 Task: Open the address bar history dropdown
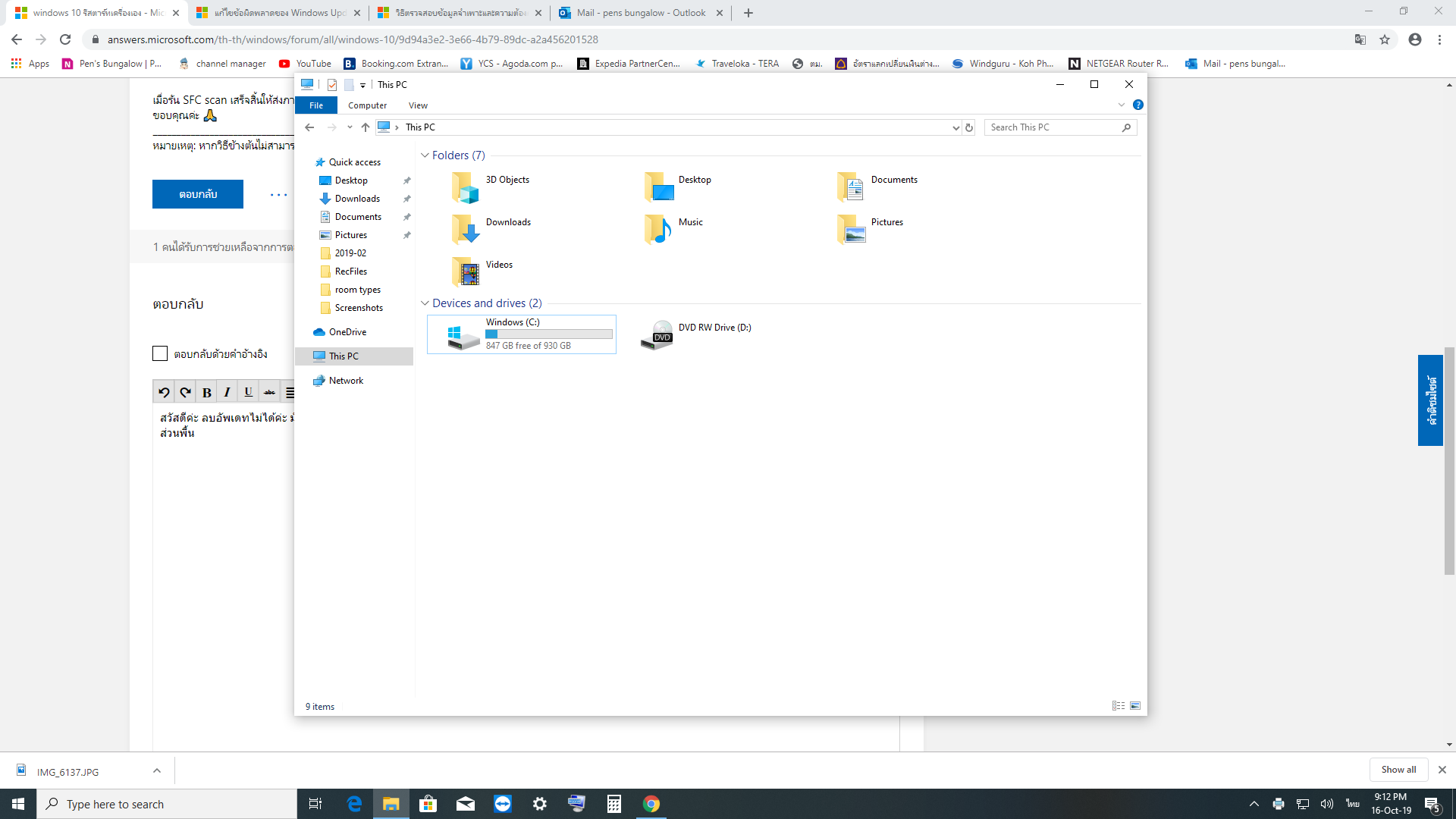955,127
